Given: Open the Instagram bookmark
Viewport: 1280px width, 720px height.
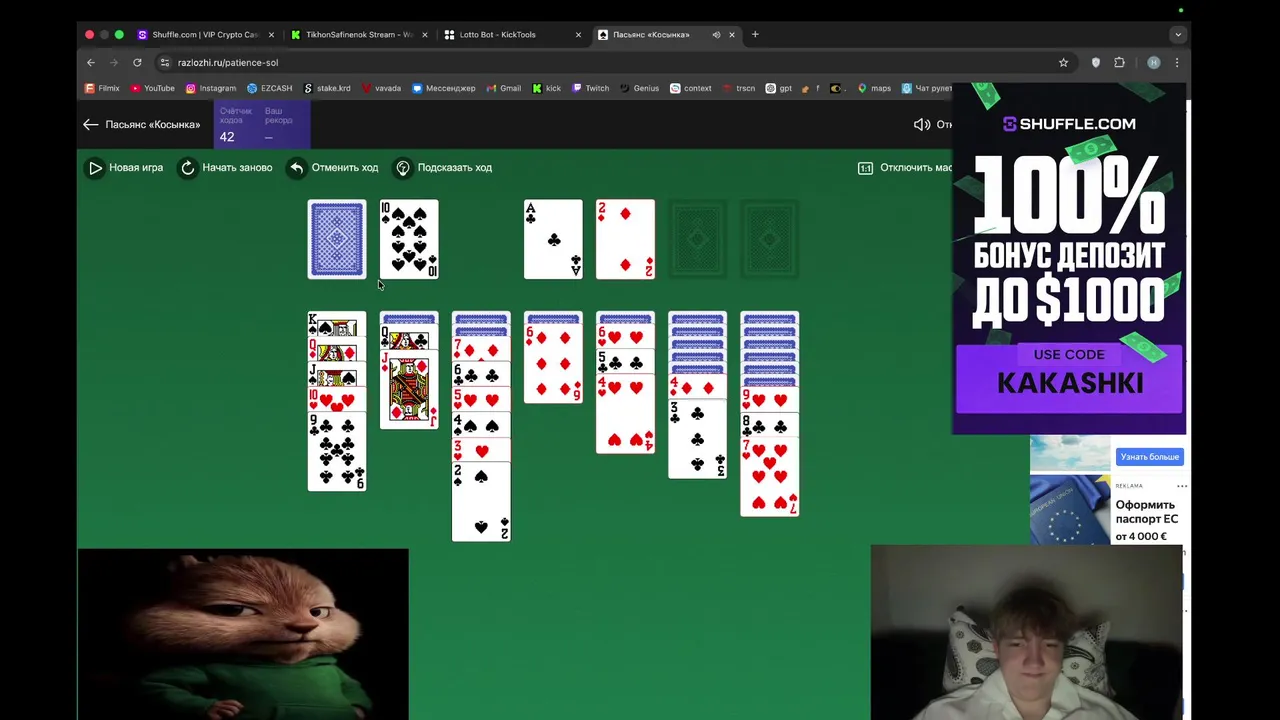Looking at the screenshot, I should coord(211,88).
